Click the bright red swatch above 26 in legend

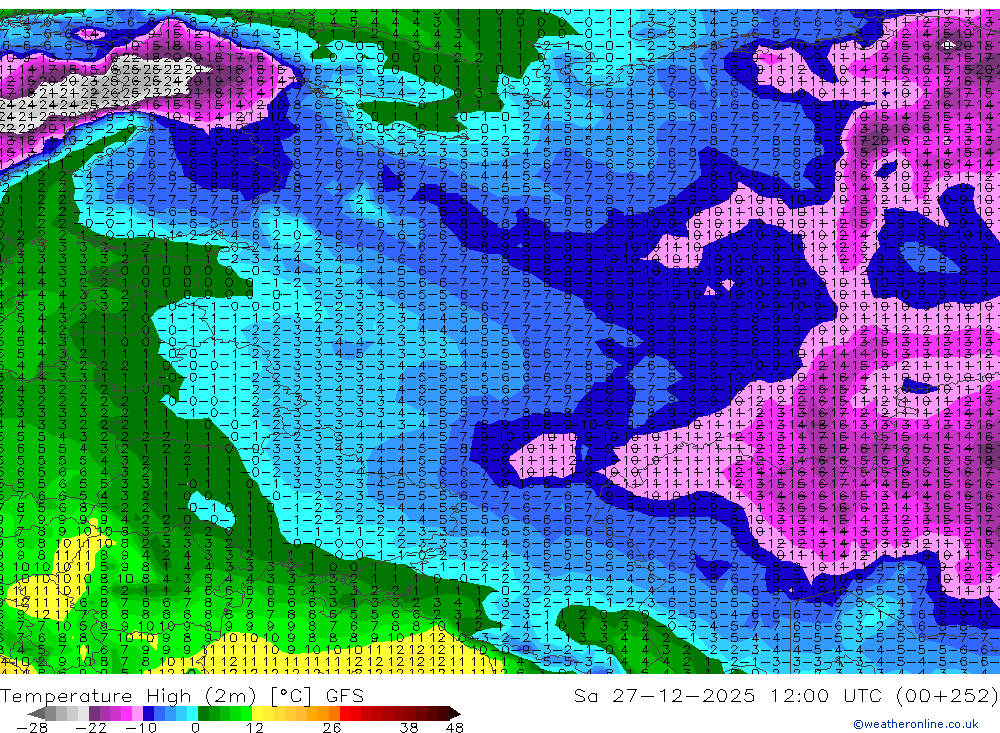coord(345,714)
